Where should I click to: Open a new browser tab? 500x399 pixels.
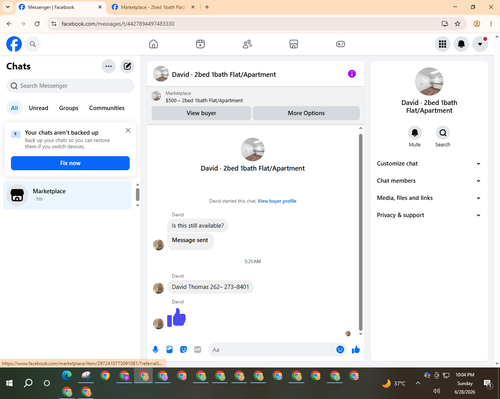pos(207,7)
